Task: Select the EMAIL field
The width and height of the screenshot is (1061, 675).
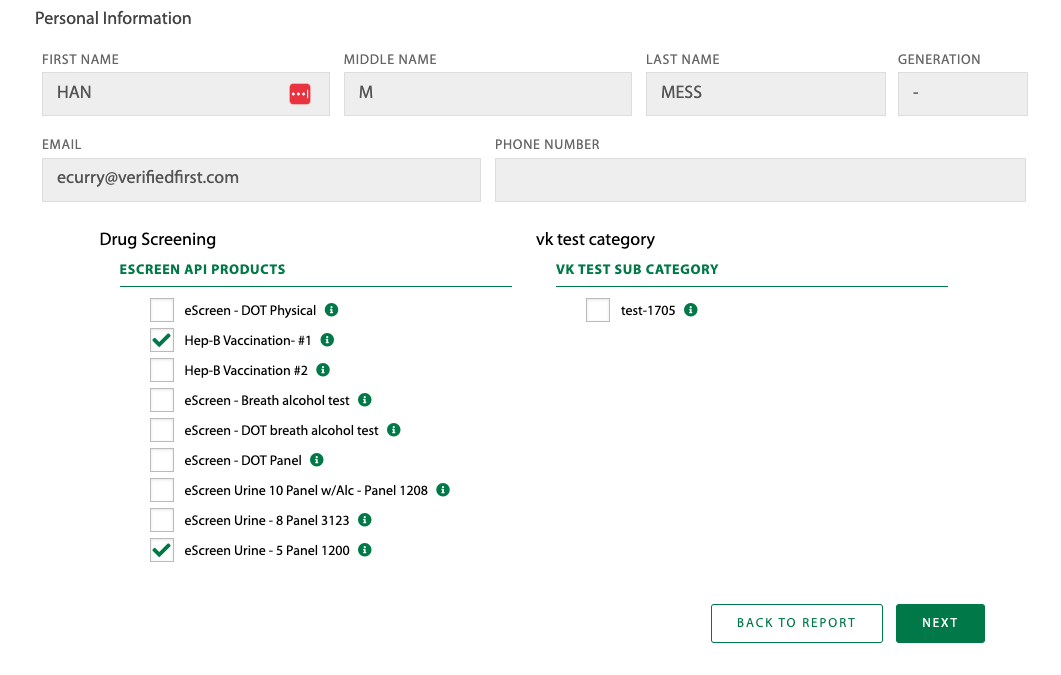Action: 260,180
